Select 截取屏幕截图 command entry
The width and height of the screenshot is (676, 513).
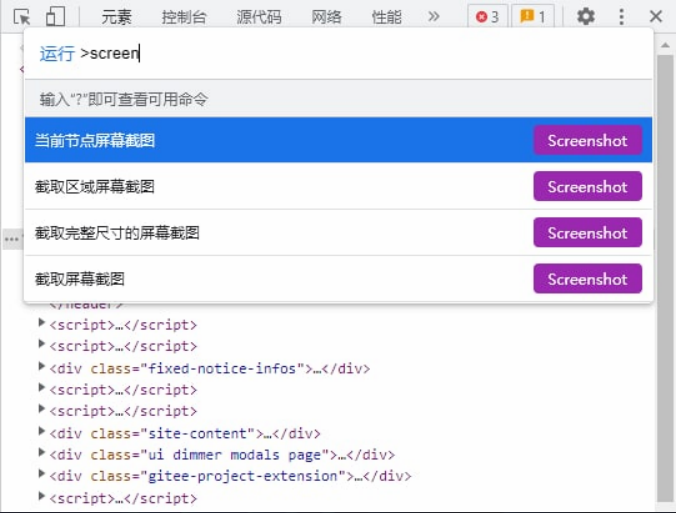(80, 279)
